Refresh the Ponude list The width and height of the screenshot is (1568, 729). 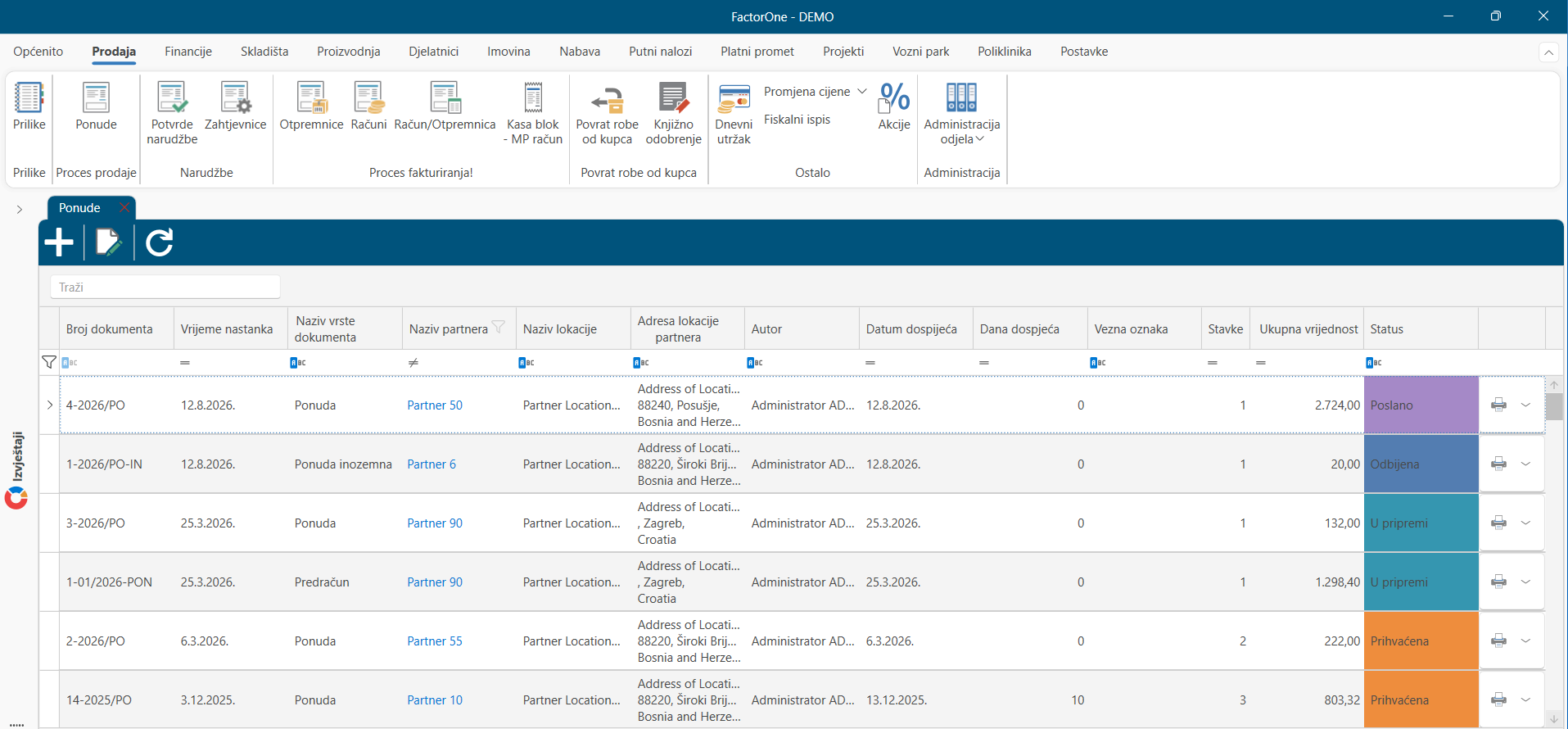click(160, 242)
